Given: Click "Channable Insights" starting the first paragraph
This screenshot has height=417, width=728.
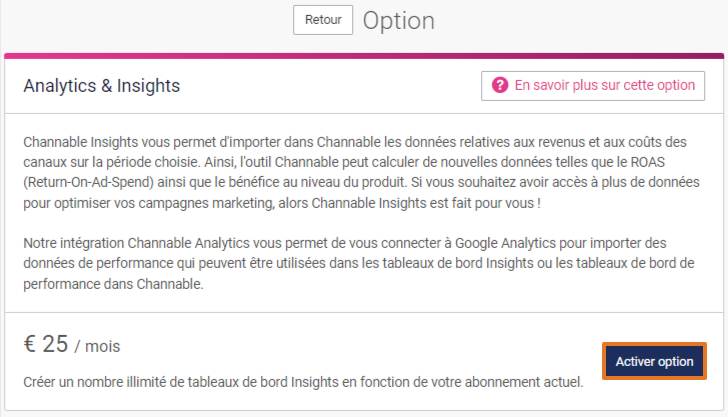Looking at the screenshot, I should click(x=81, y=142).
